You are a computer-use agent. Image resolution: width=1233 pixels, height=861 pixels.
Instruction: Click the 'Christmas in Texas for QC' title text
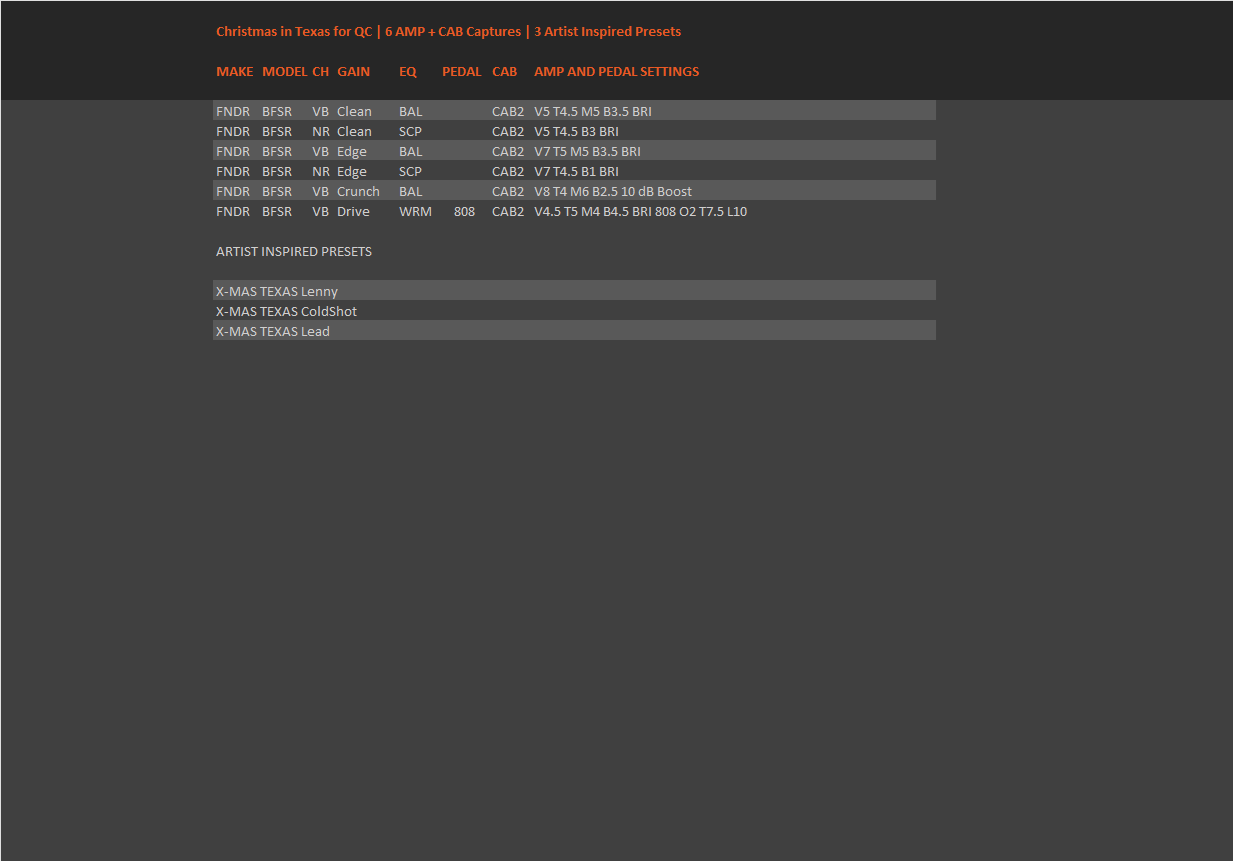[x=294, y=32]
